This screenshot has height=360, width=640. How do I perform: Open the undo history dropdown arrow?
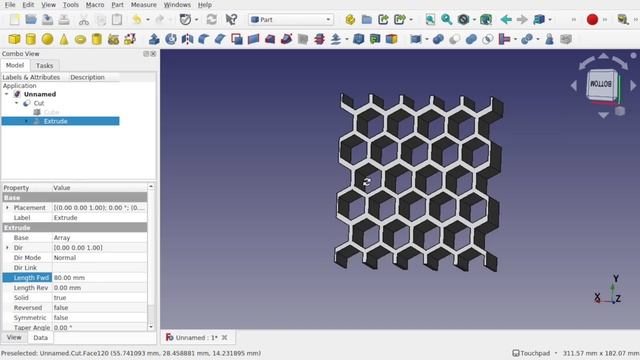[147, 20]
